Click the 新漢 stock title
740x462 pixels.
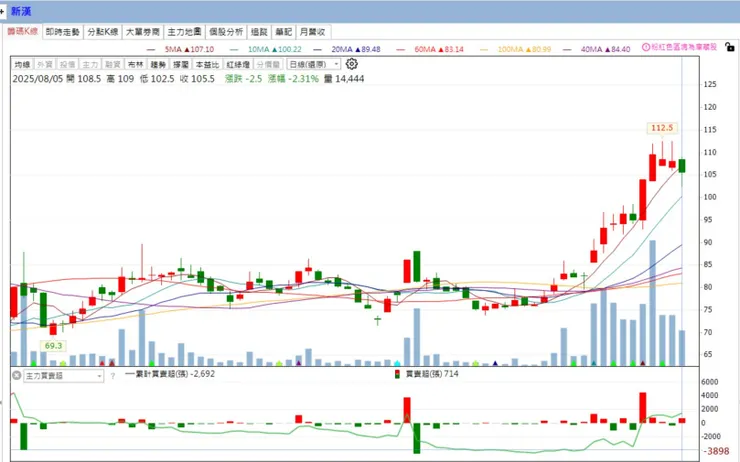pyautogui.click(x=21, y=11)
